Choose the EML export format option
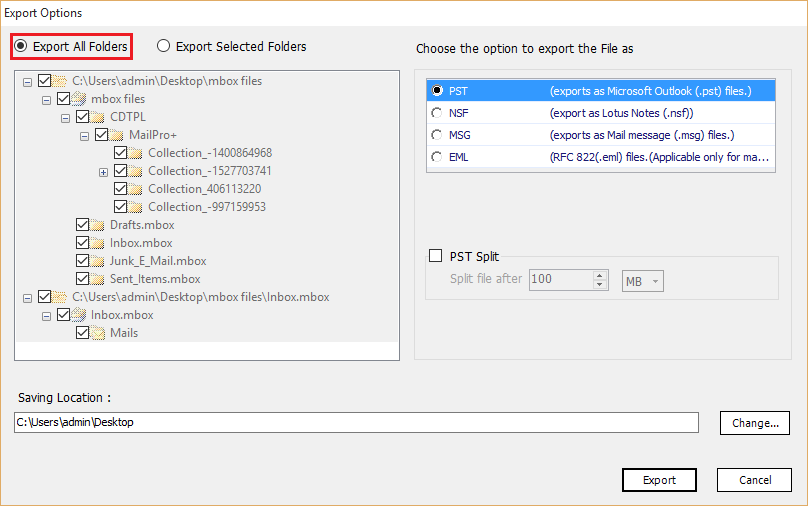This screenshot has height=506, width=808. click(436, 157)
